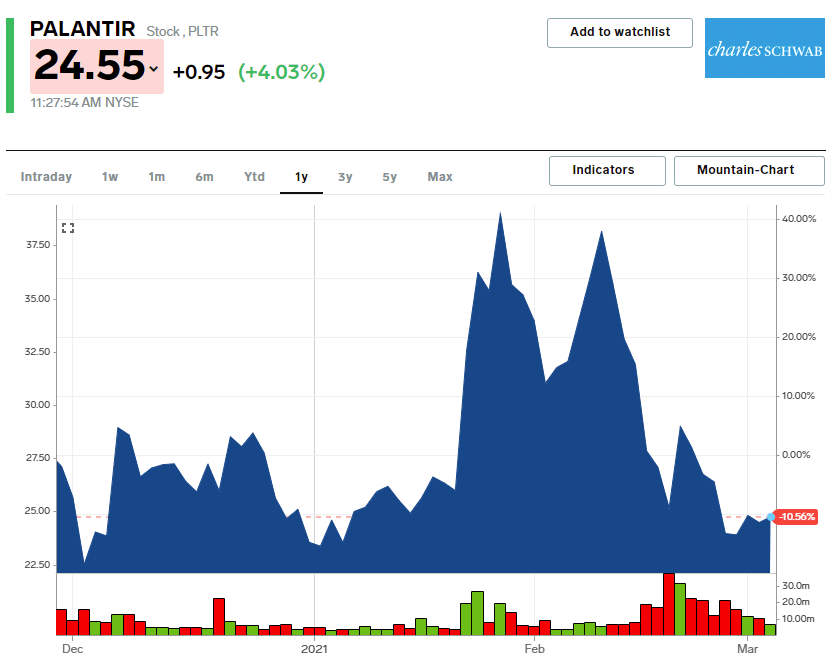This screenshot has height=660, width=830.
Task: Click the 0.00% right axis label
Action: coord(796,455)
